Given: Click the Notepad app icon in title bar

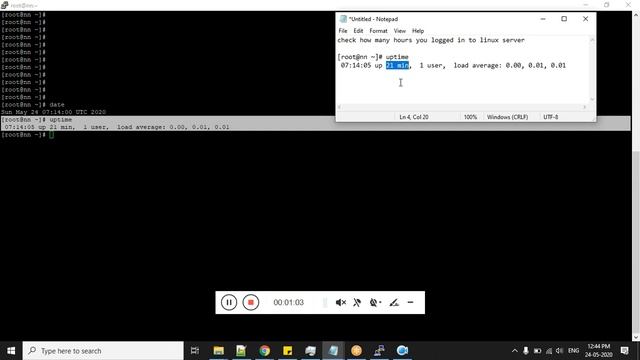Looking at the screenshot, I should point(343,19).
